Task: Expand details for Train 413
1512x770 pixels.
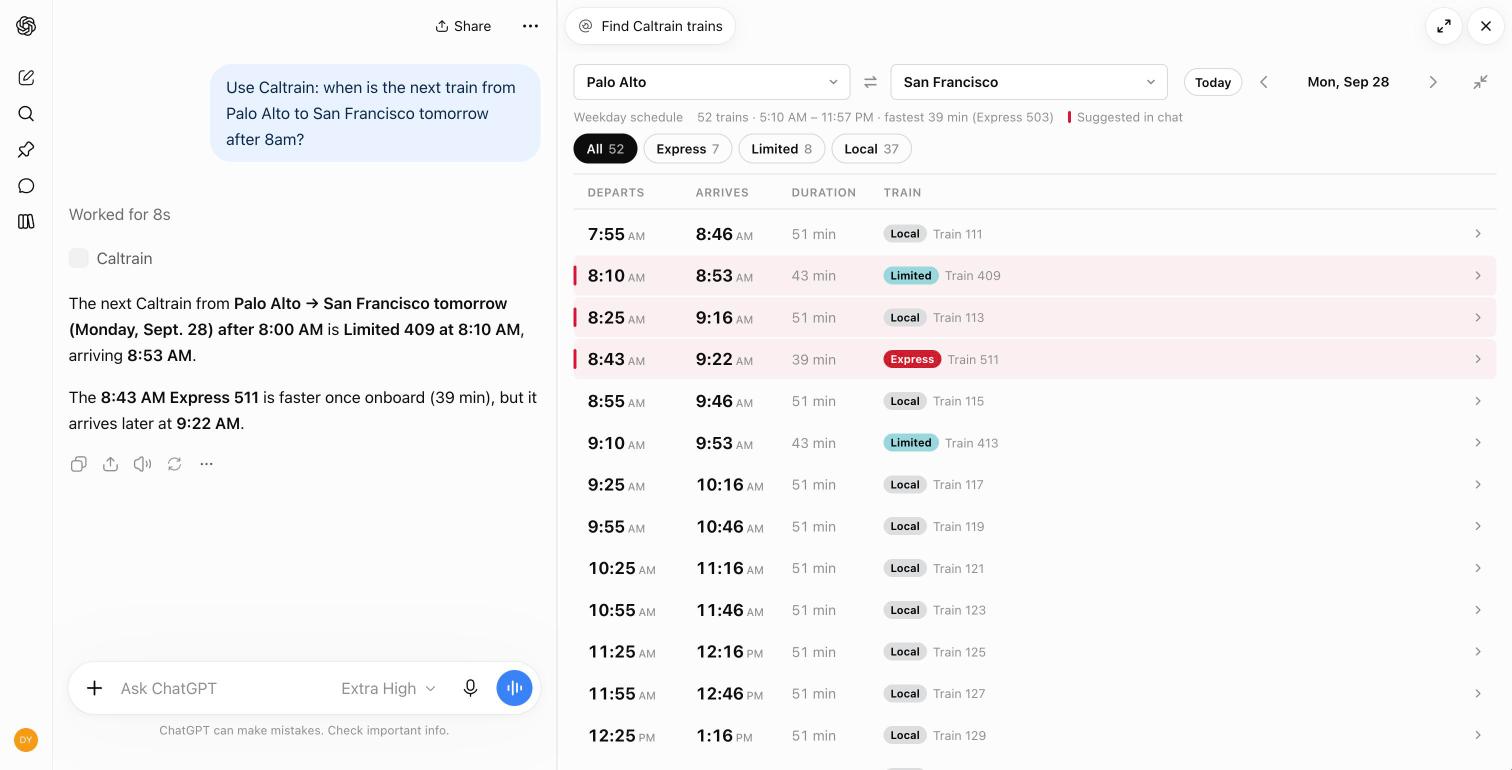Action: pyautogui.click(x=1478, y=443)
